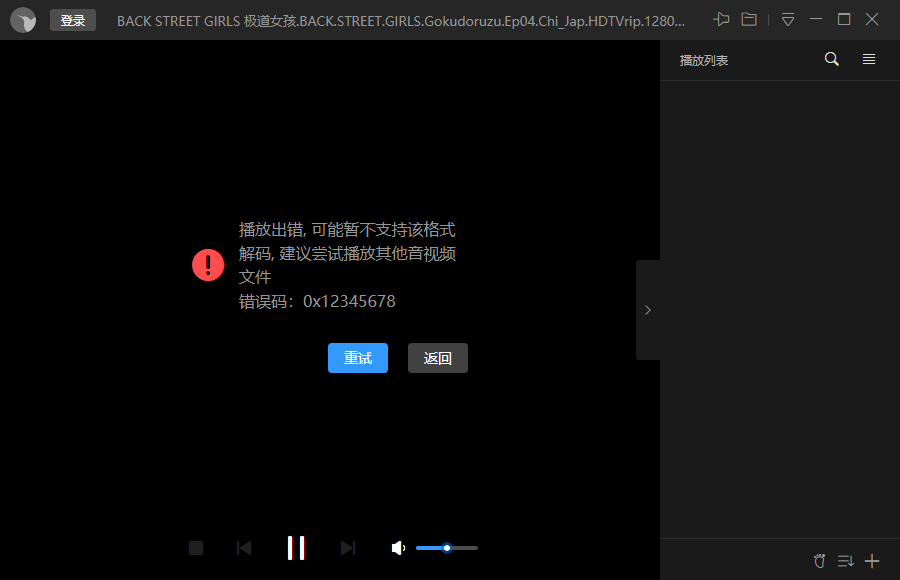Set a sleep timer with the alarm icon

coord(819,561)
